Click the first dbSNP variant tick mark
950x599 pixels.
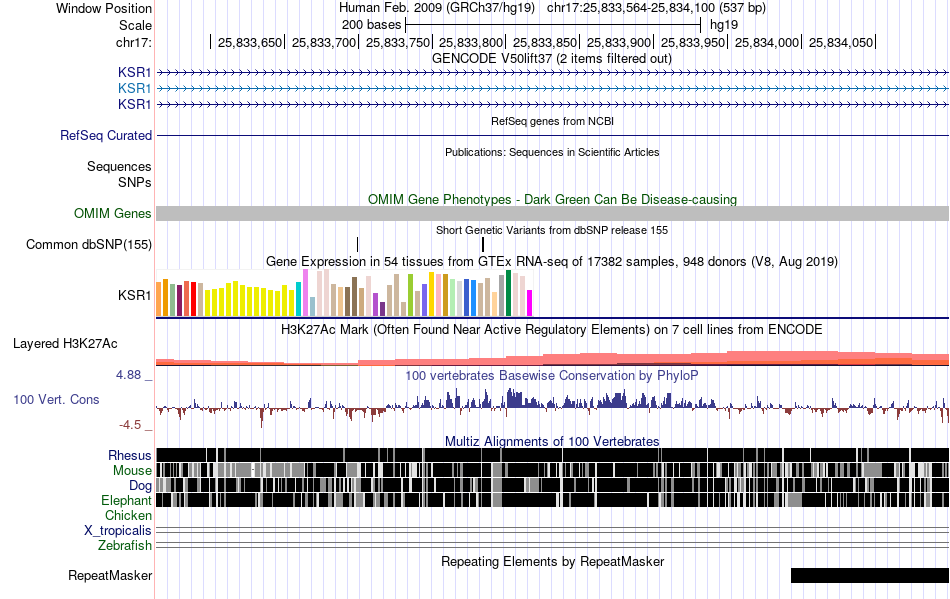tap(357, 244)
